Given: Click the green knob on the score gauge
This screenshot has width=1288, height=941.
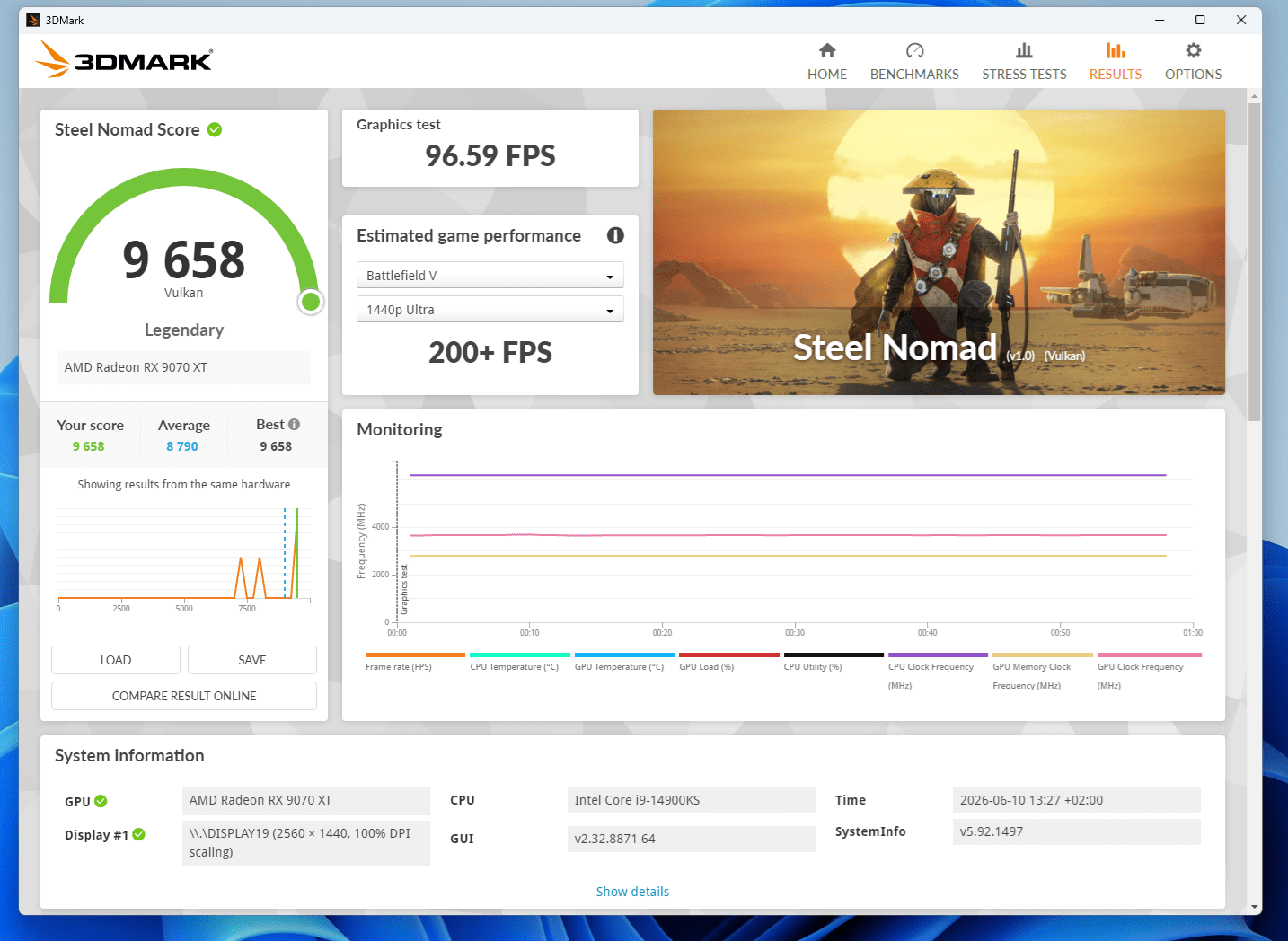Looking at the screenshot, I should 311,302.
